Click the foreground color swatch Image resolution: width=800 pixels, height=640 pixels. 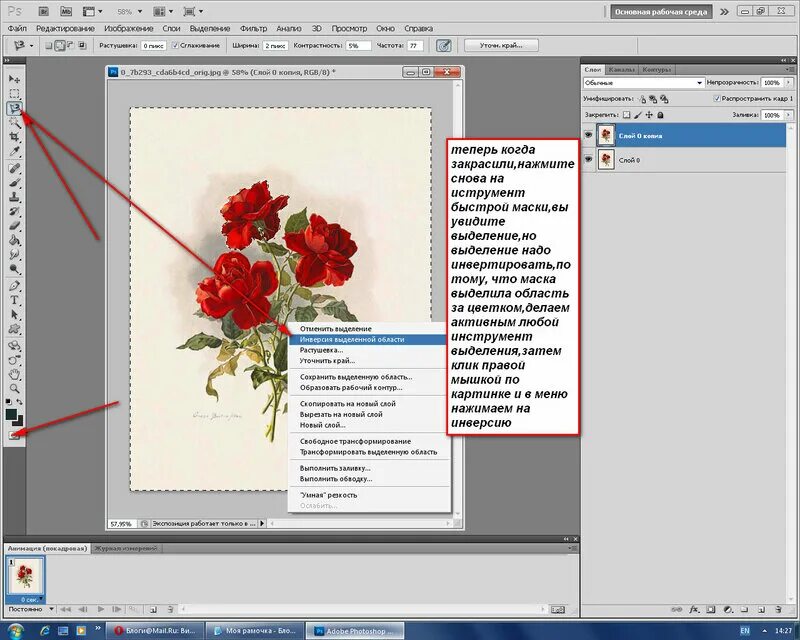click(x=11, y=414)
